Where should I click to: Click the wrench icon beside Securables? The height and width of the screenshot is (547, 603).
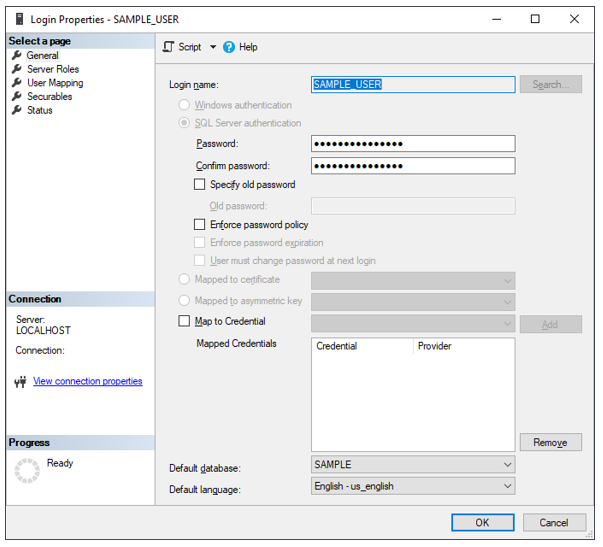coord(17,96)
